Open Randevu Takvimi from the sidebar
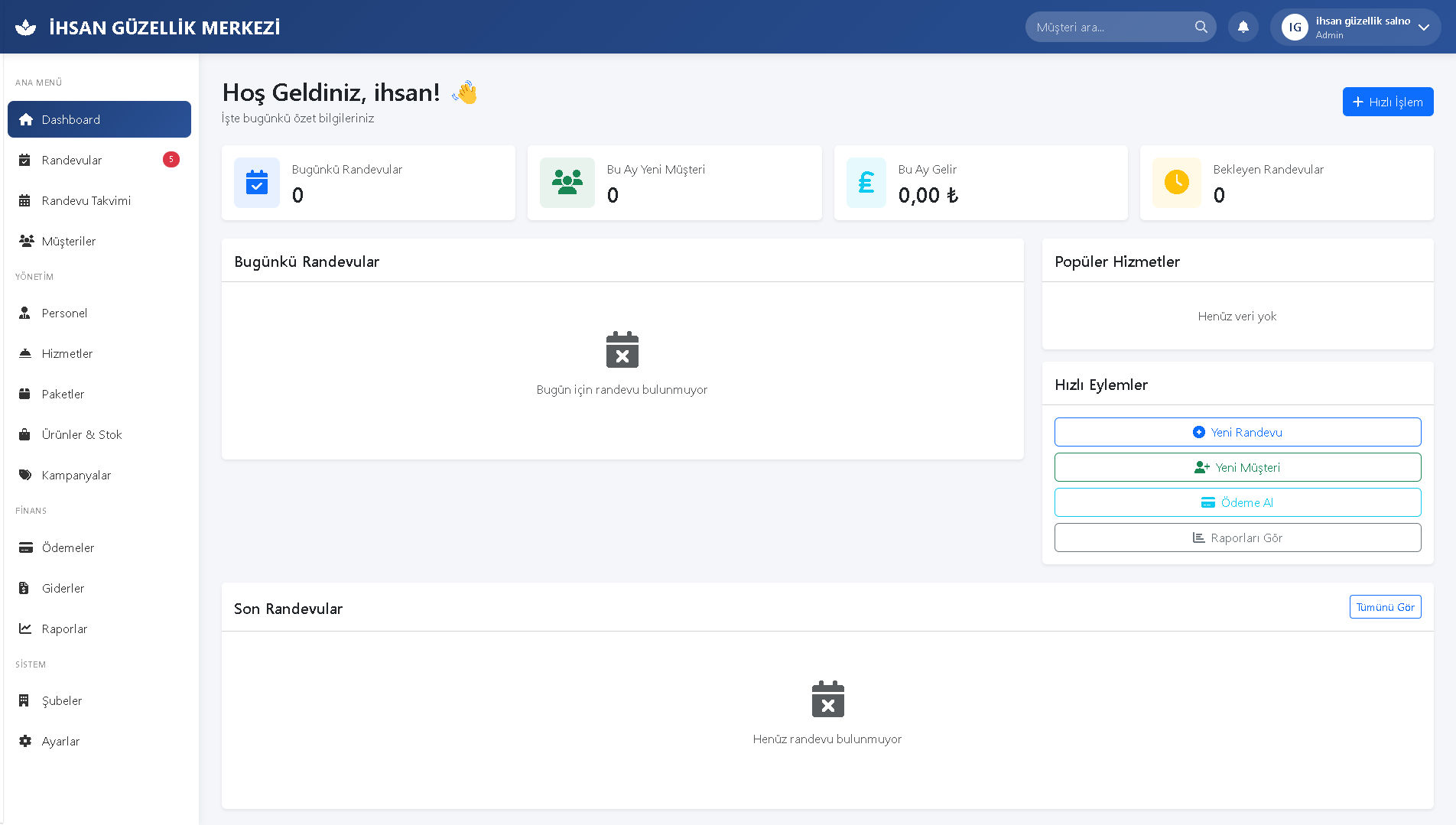Screen dimensions: 1456x825 [x=86, y=200]
